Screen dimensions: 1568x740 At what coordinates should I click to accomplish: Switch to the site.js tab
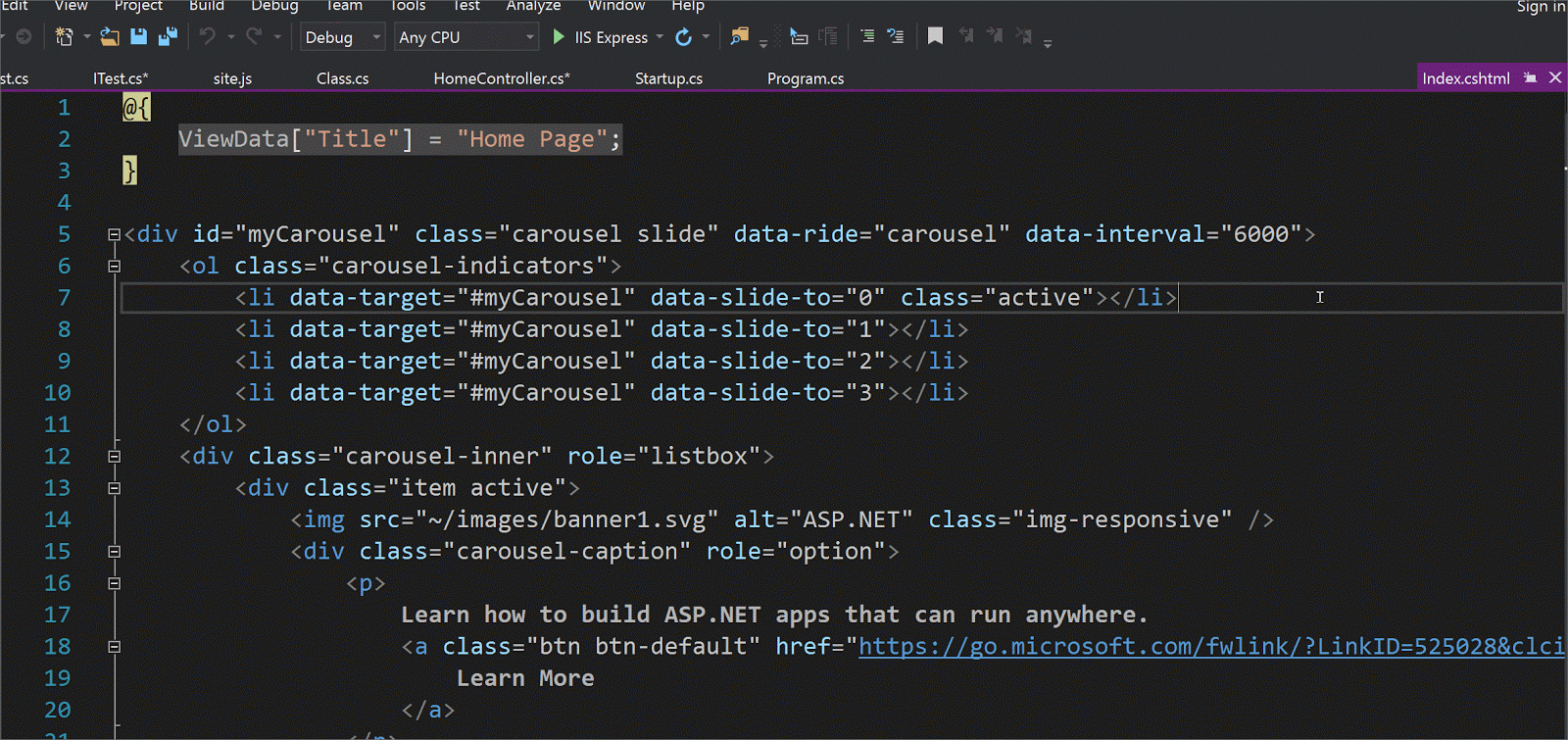tap(232, 78)
